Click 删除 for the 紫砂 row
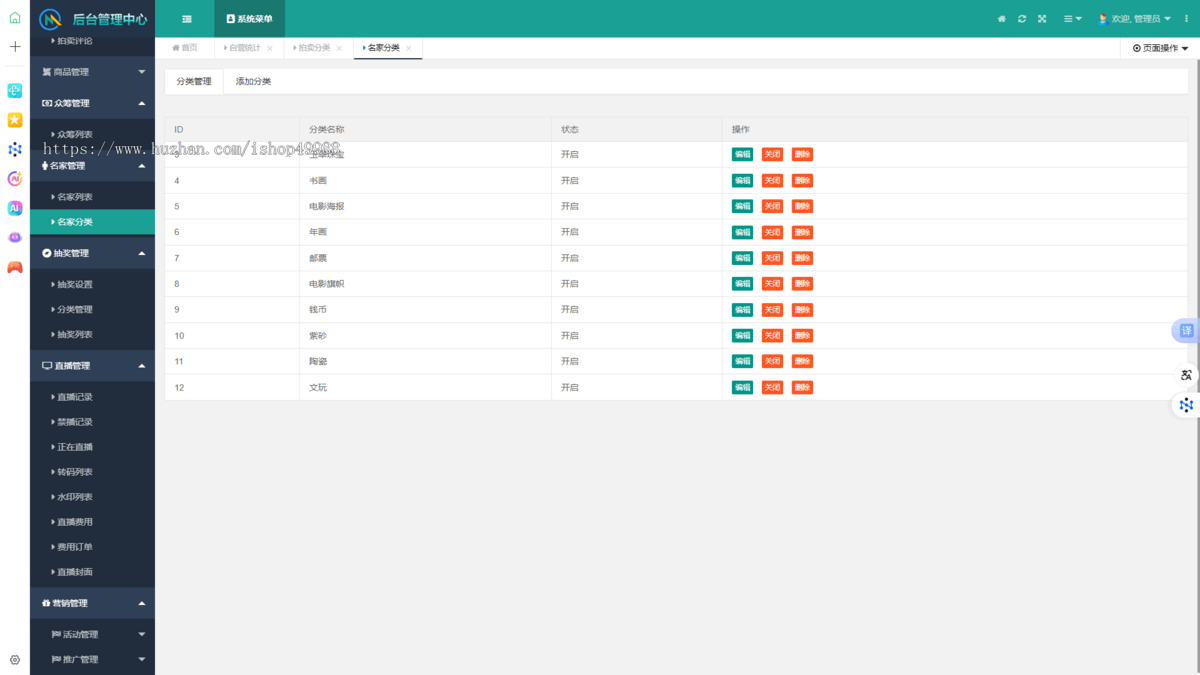 tap(802, 335)
